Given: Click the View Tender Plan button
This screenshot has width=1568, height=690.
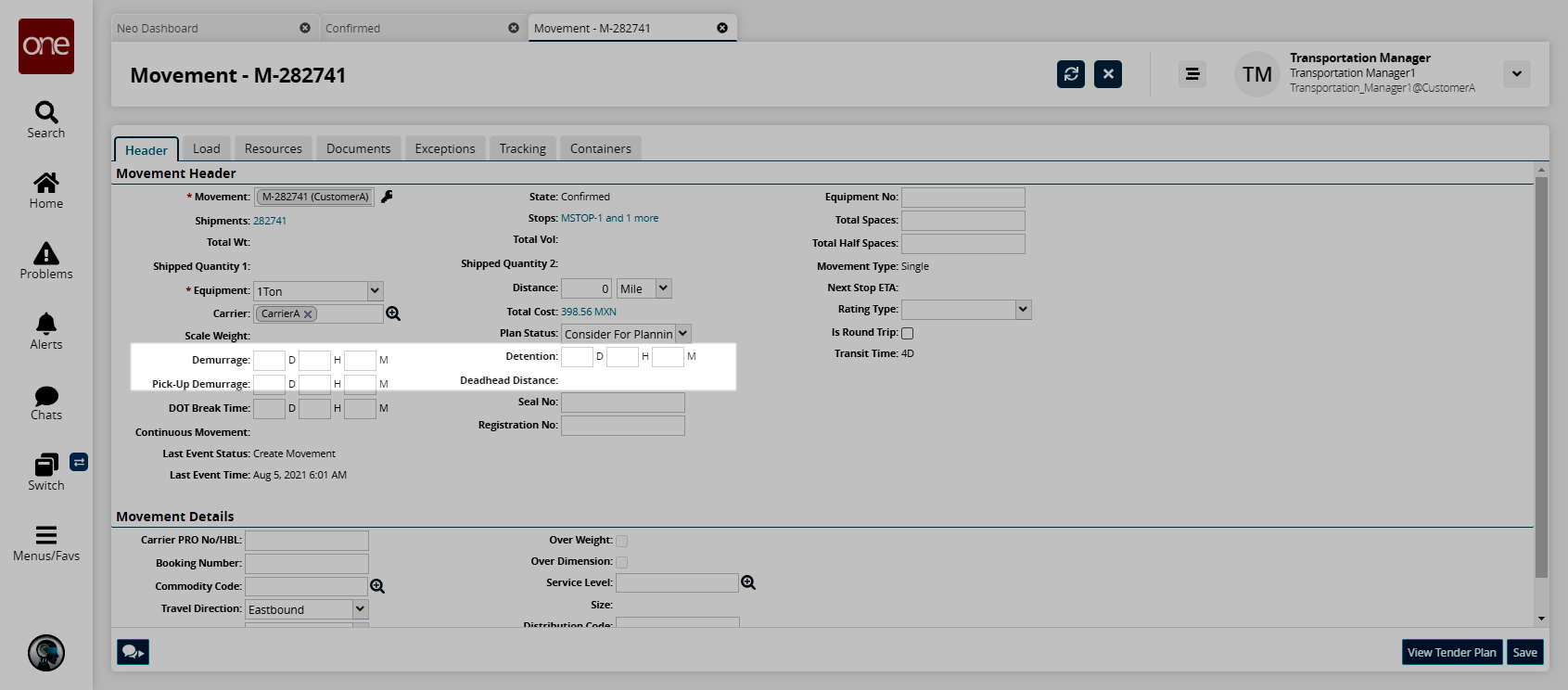Looking at the screenshot, I should pos(1451,653).
